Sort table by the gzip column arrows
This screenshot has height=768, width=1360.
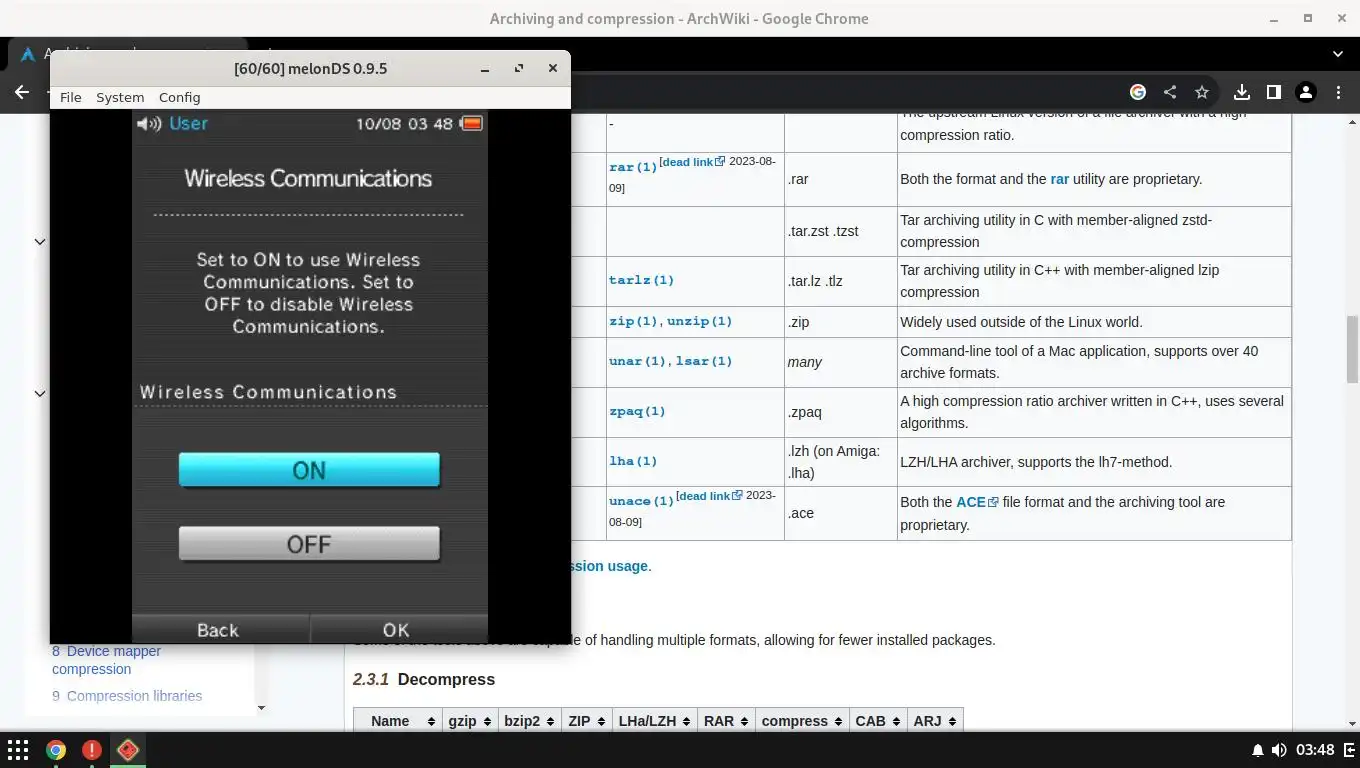487,721
